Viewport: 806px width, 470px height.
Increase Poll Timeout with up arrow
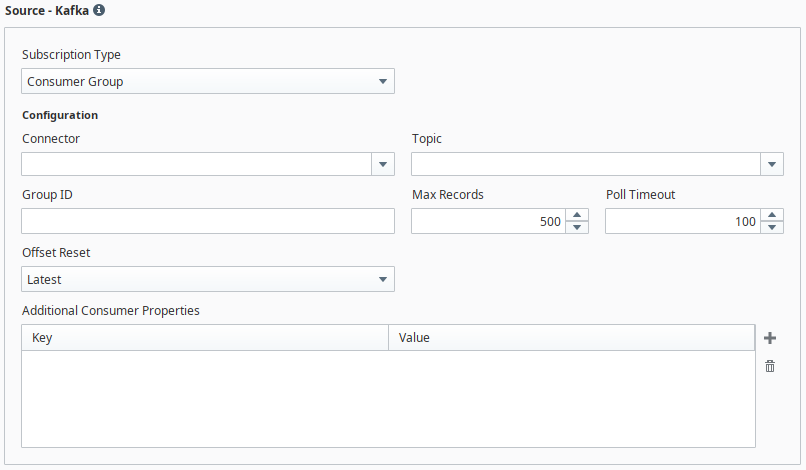(772, 215)
